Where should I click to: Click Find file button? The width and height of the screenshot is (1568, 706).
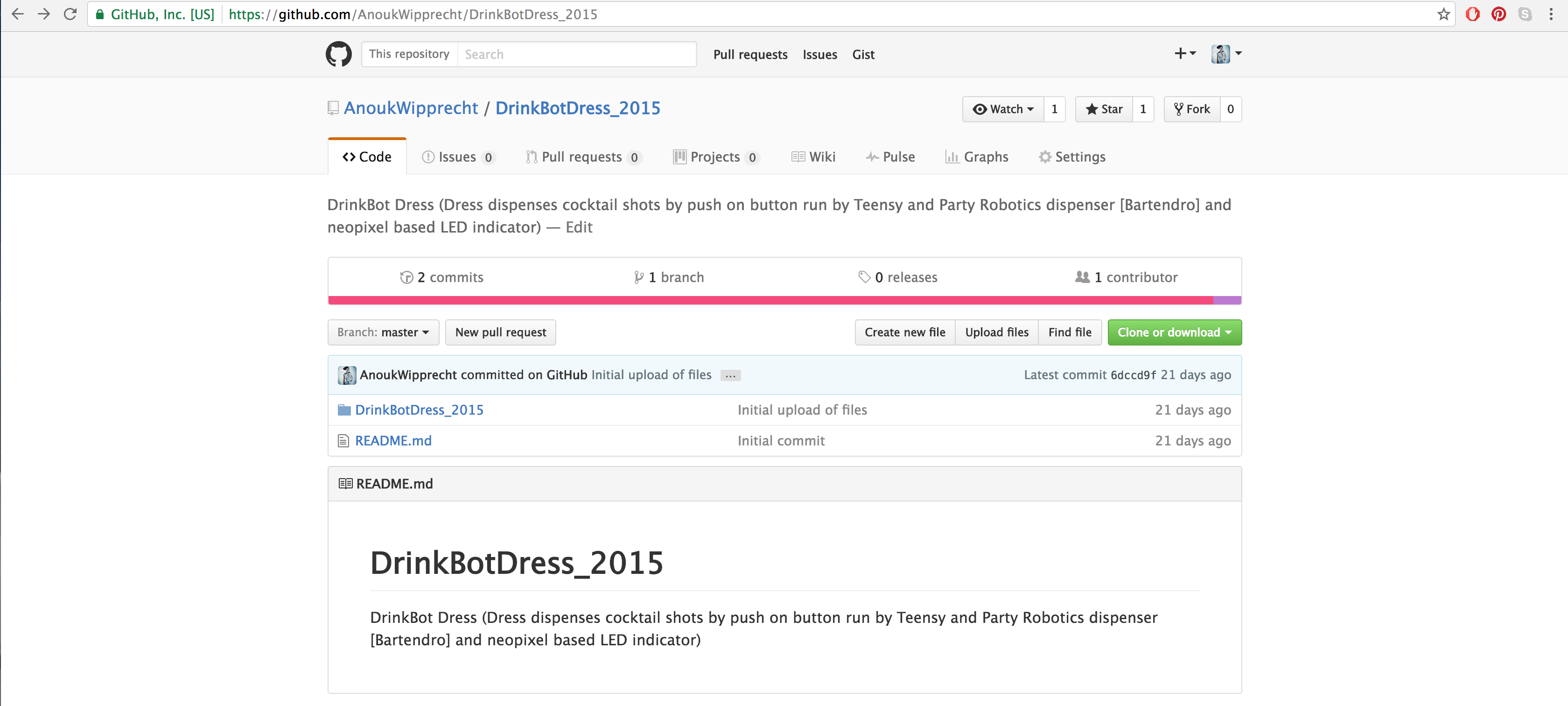(x=1070, y=332)
